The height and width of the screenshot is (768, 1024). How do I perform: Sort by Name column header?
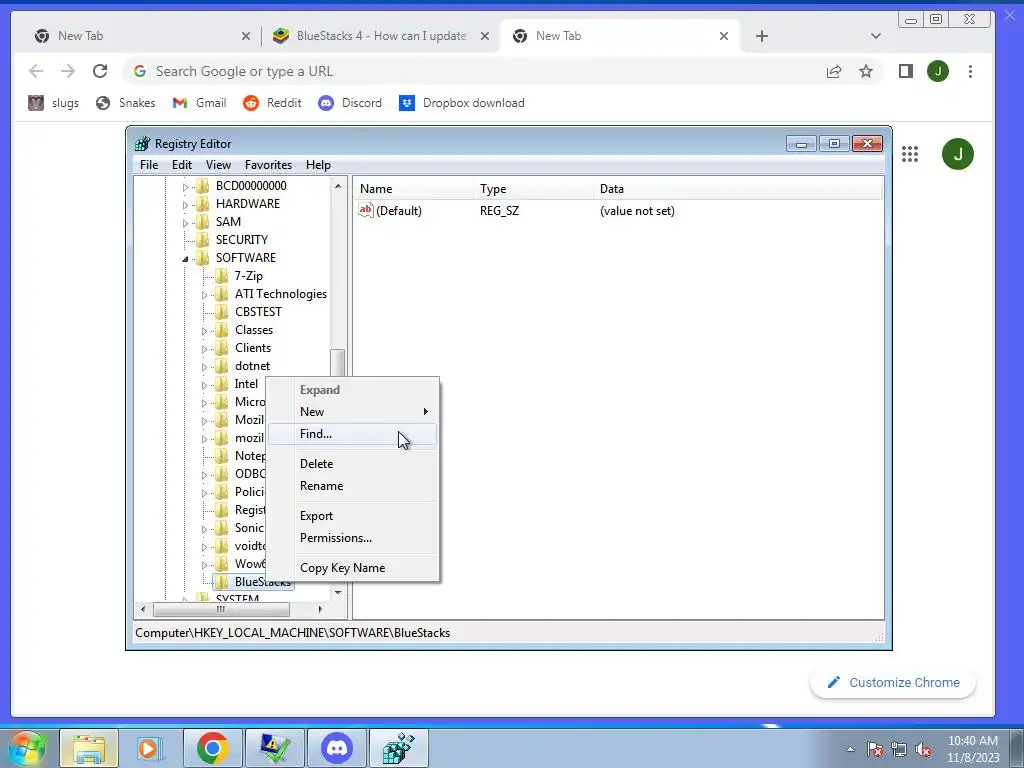pyautogui.click(x=413, y=189)
